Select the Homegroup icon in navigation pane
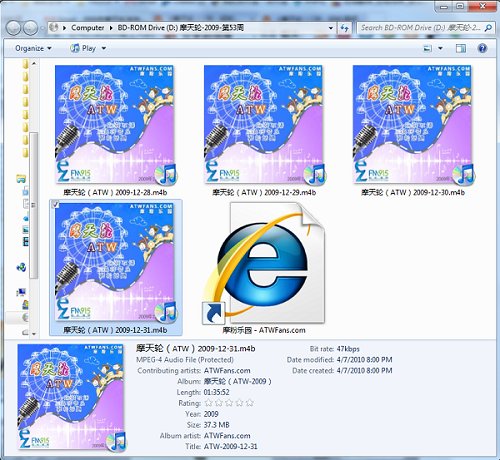500x460 pixels. (x=21, y=267)
